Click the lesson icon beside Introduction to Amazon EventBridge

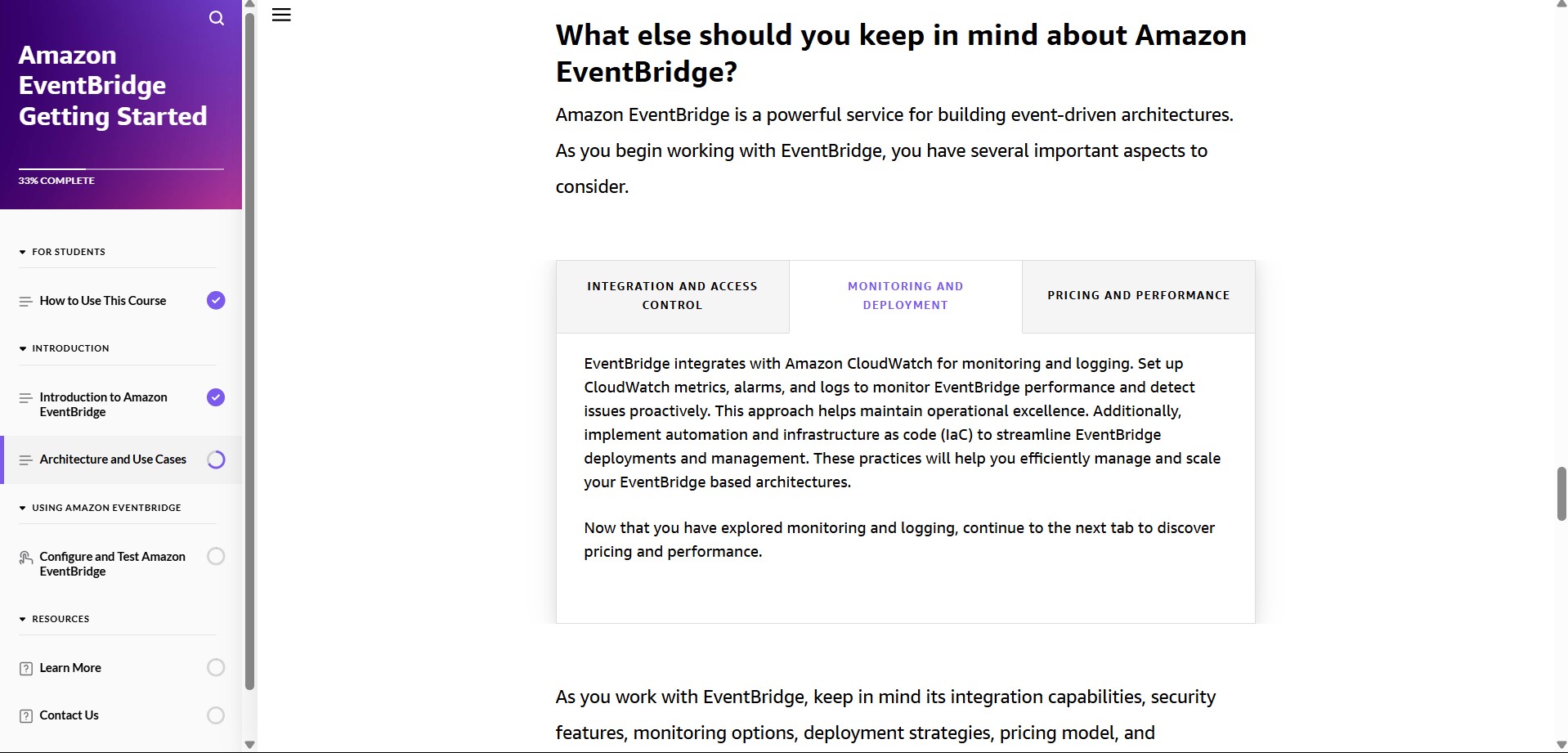[x=25, y=398]
